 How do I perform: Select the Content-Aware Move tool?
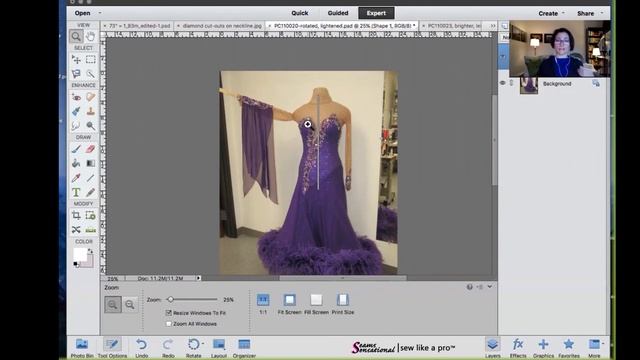tap(76, 230)
